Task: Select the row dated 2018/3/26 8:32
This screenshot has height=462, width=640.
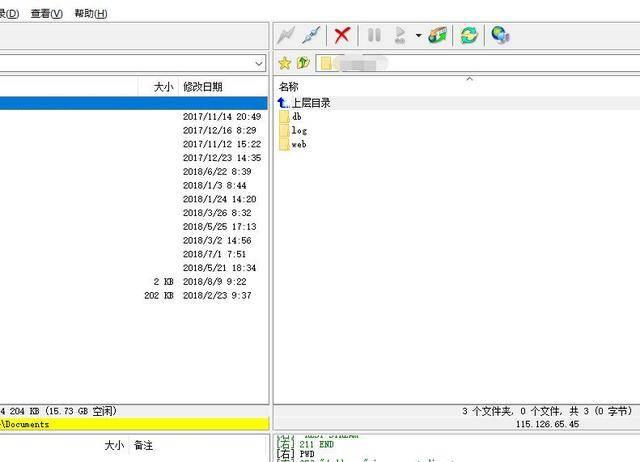Action: point(133,213)
